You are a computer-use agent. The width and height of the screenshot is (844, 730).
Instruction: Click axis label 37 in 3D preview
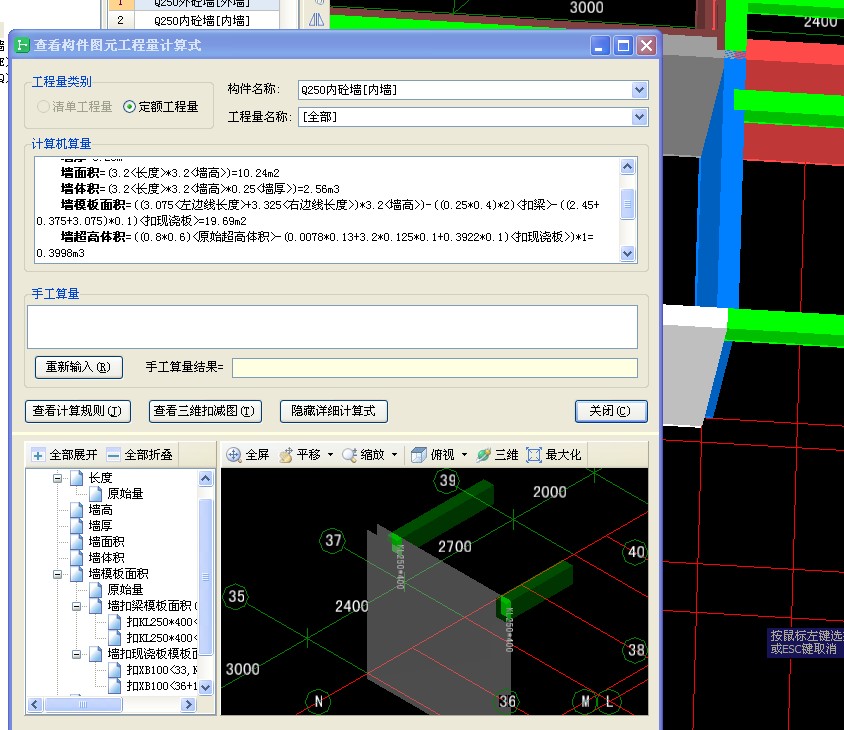click(333, 541)
